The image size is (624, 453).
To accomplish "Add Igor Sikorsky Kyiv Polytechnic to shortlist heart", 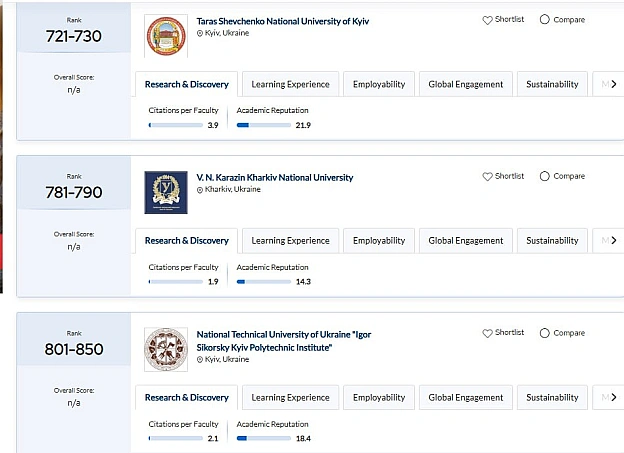I will pyautogui.click(x=488, y=333).
